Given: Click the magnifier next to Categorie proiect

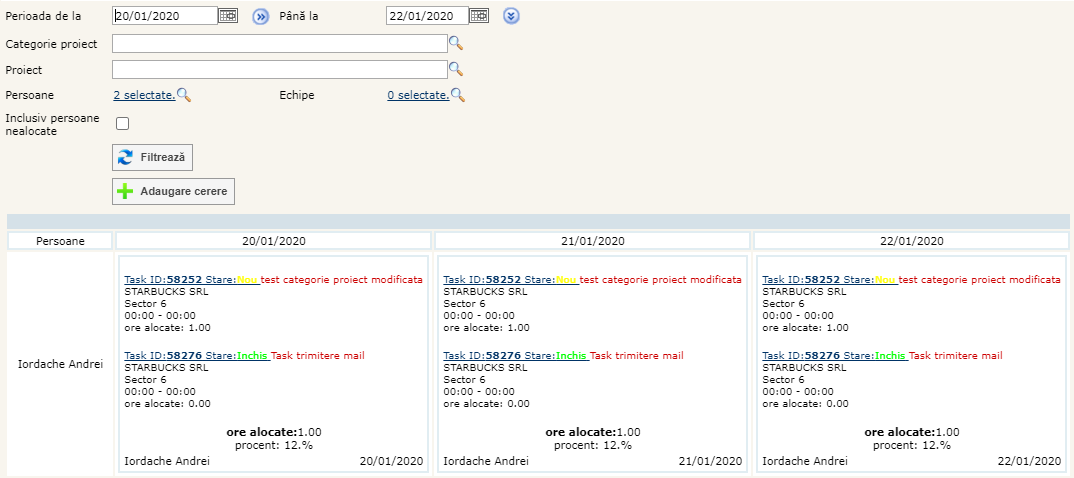Looking at the screenshot, I should coord(456,43).
